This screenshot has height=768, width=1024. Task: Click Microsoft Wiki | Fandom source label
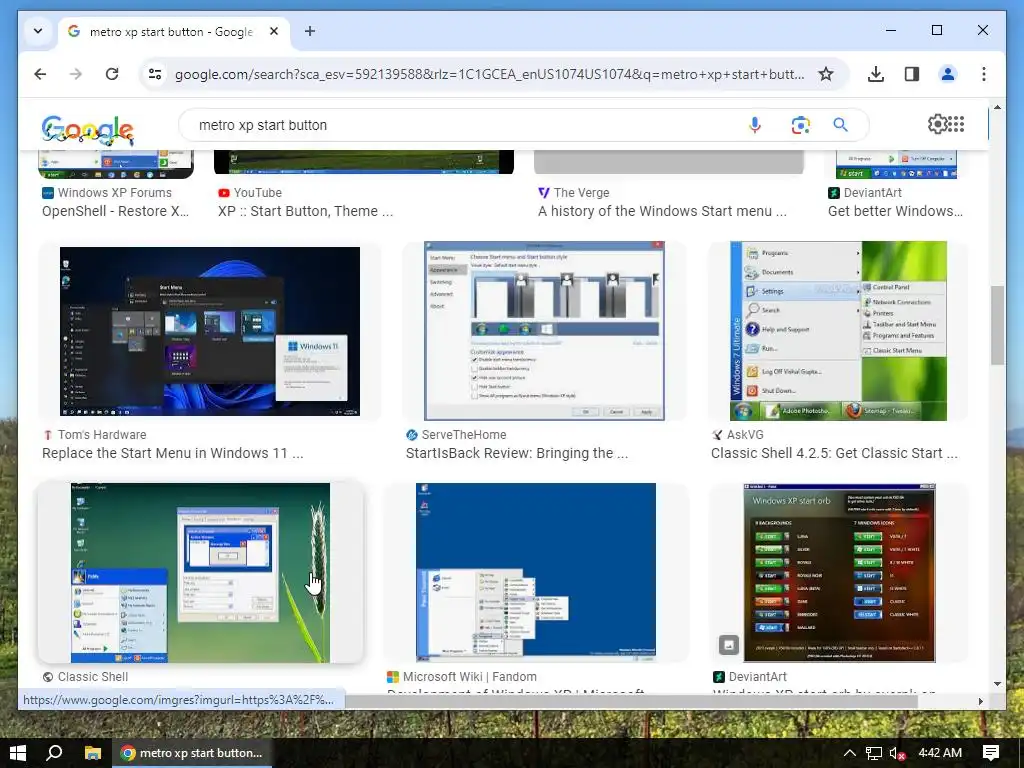click(x=470, y=677)
